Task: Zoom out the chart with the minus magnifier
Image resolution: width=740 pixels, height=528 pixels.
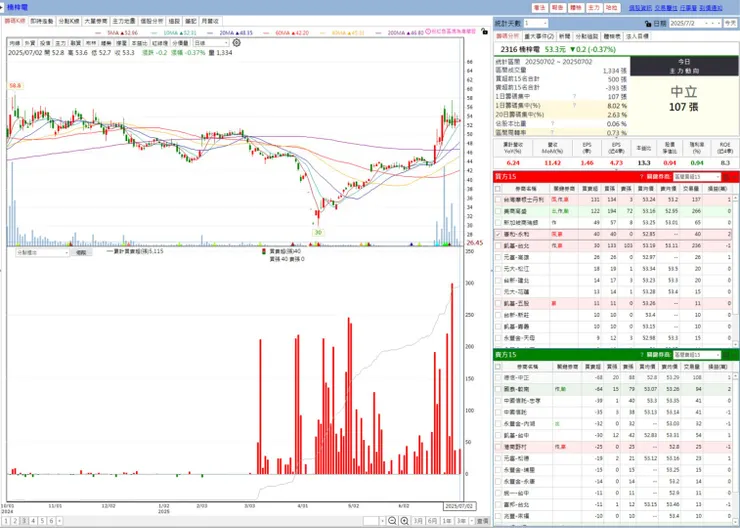Action: pyautogui.click(x=392, y=521)
